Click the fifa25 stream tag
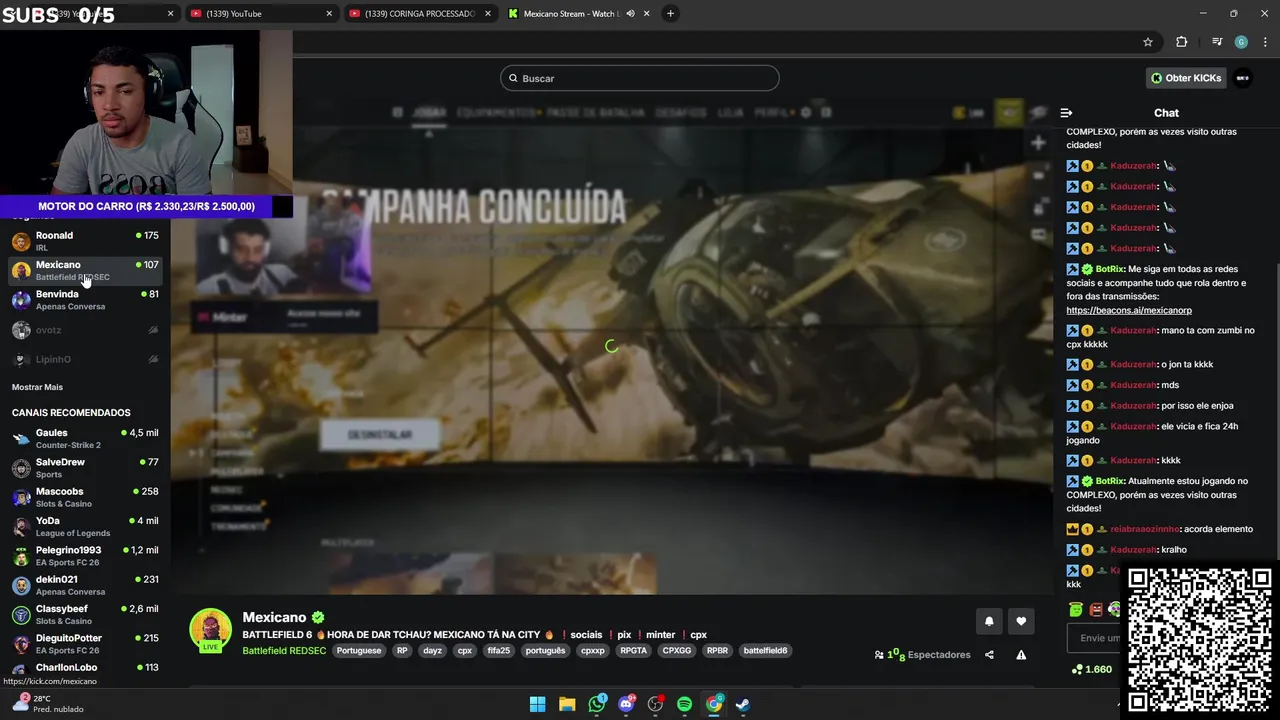Screen dimensions: 1280x720 click(498, 651)
